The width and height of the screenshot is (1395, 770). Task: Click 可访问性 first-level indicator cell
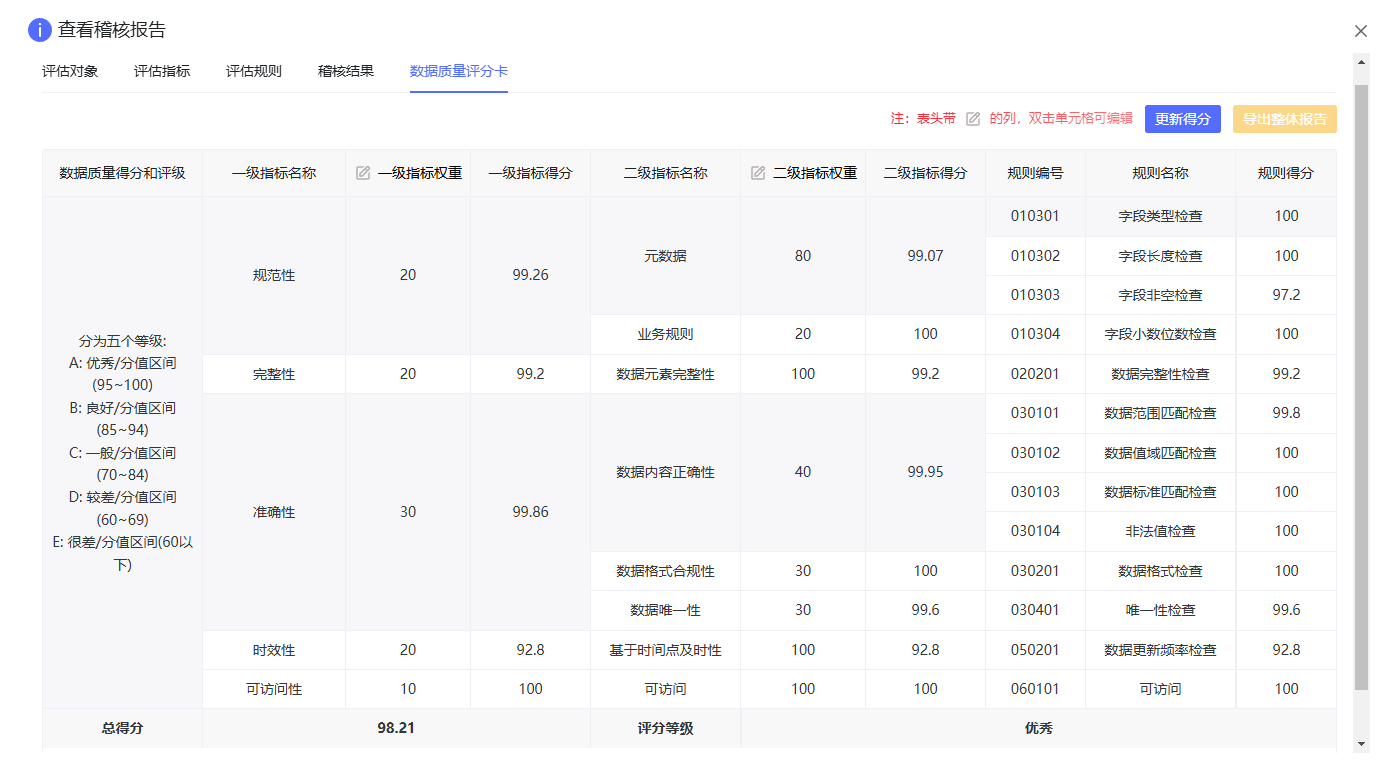tap(274, 689)
